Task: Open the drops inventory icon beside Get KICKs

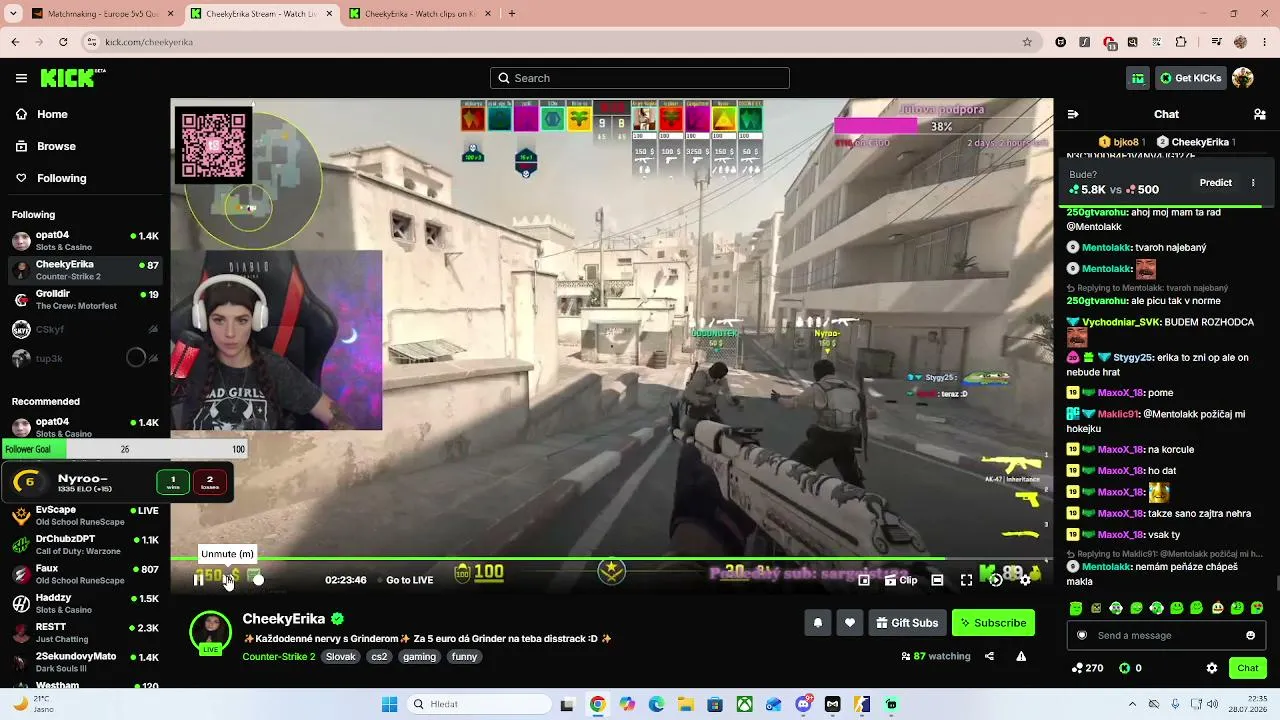Action: click(x=1138, y=78)
